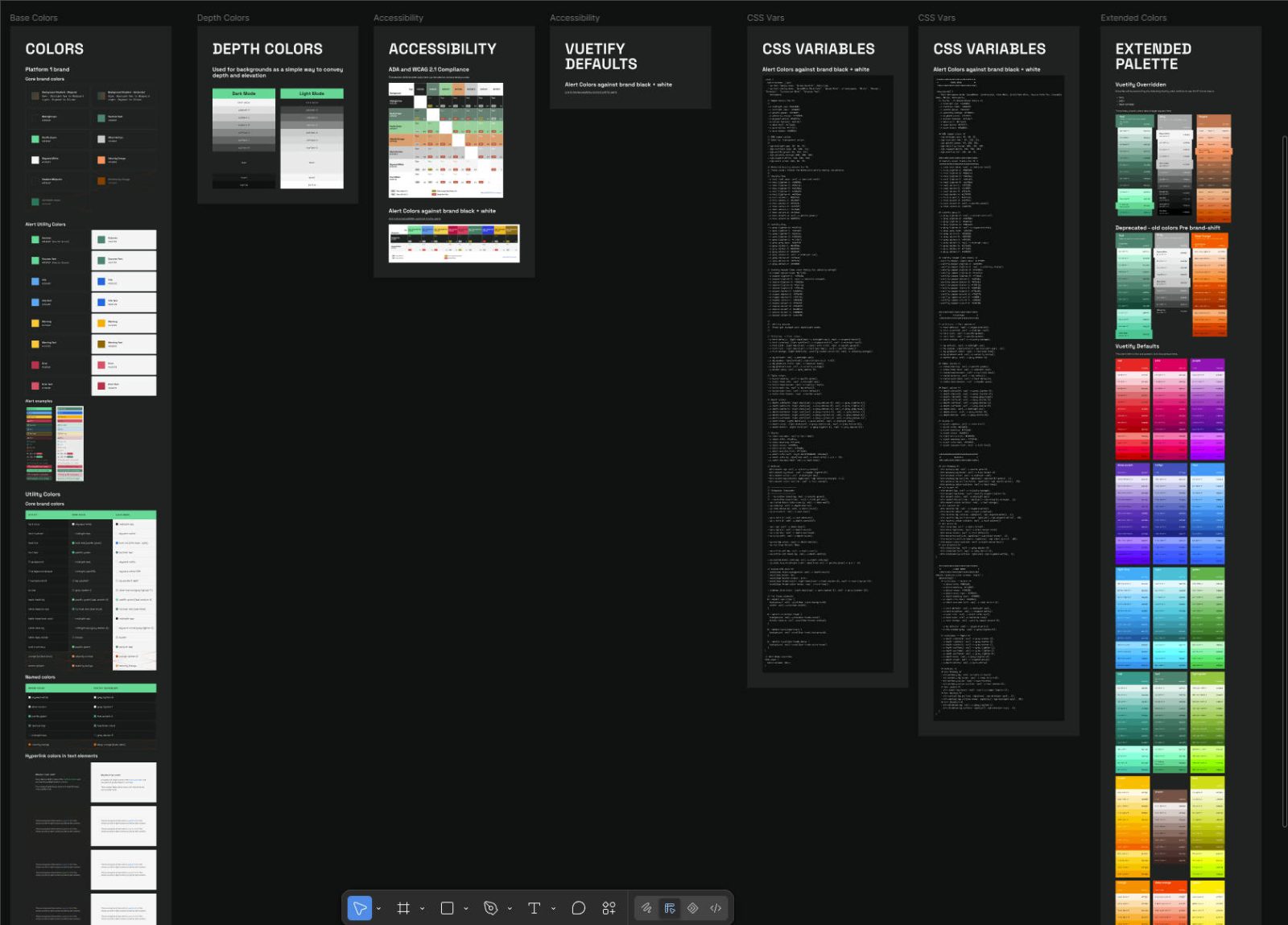Select the Rectangle shape tool
1288x925 pixels.
(447, 908)
